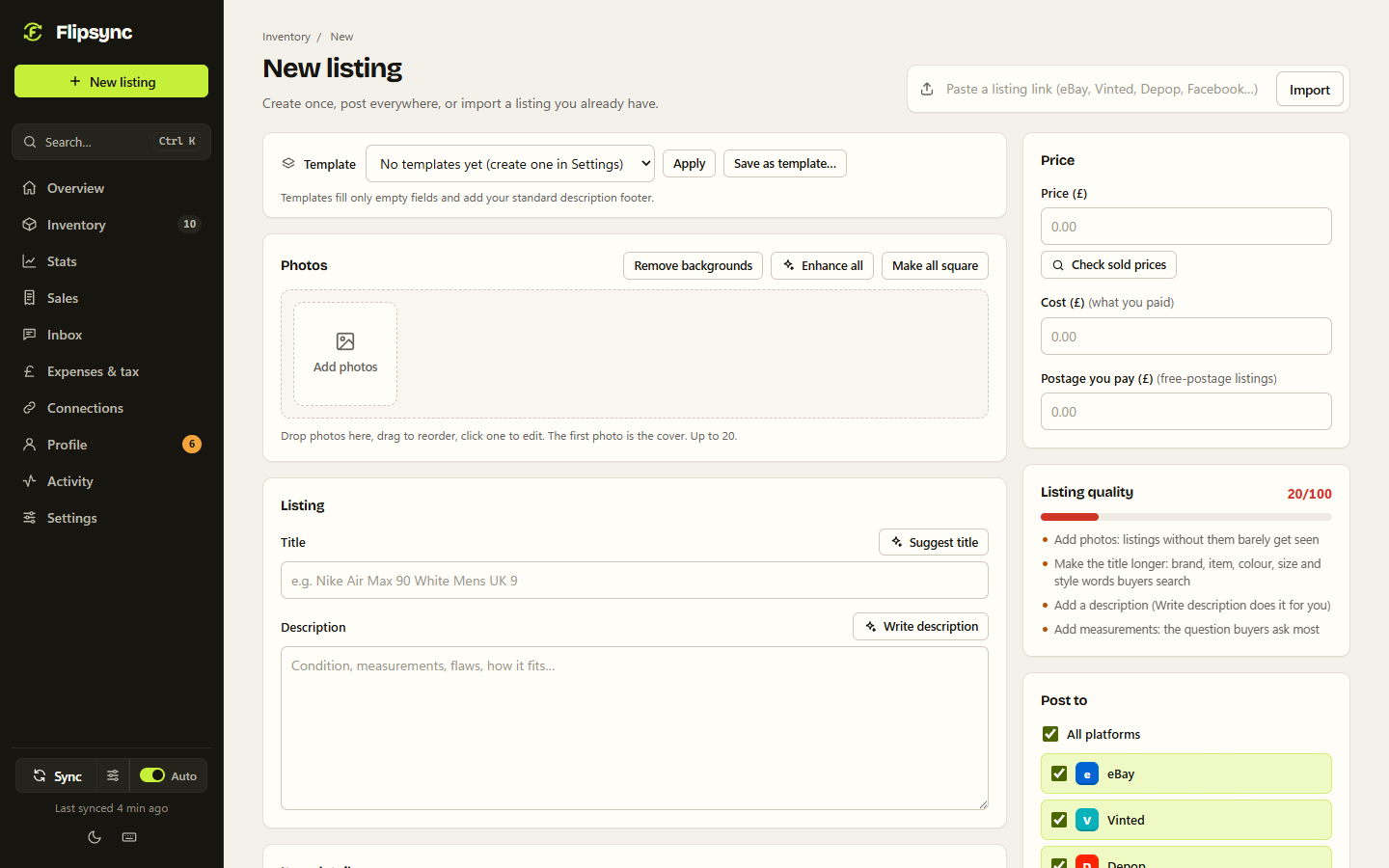Screen dimensions: 1389x868
Task: Open Activity page
Action: pyautogui.click(x=112, y=481)
